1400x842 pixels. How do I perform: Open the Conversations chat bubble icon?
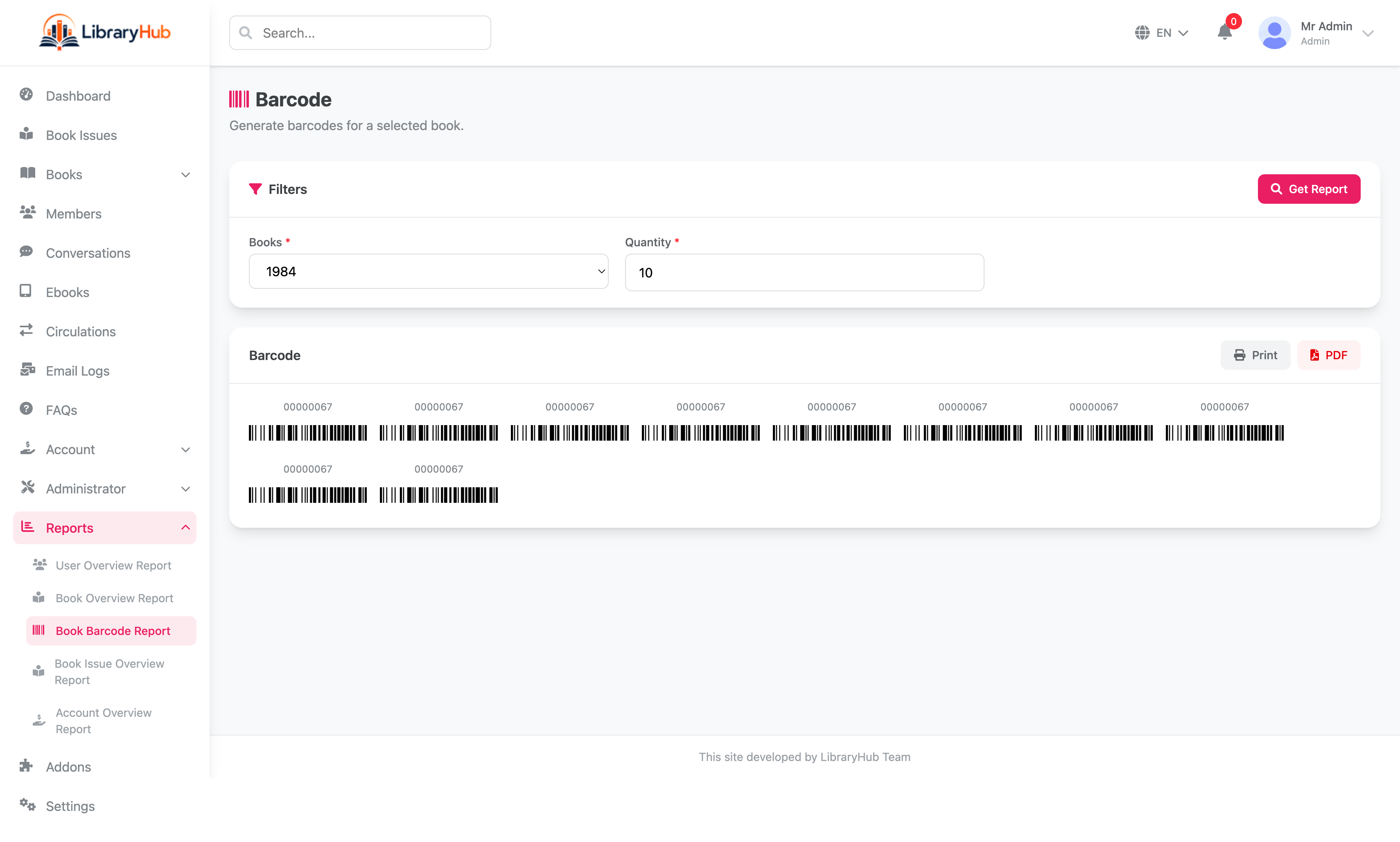[26, 251]
